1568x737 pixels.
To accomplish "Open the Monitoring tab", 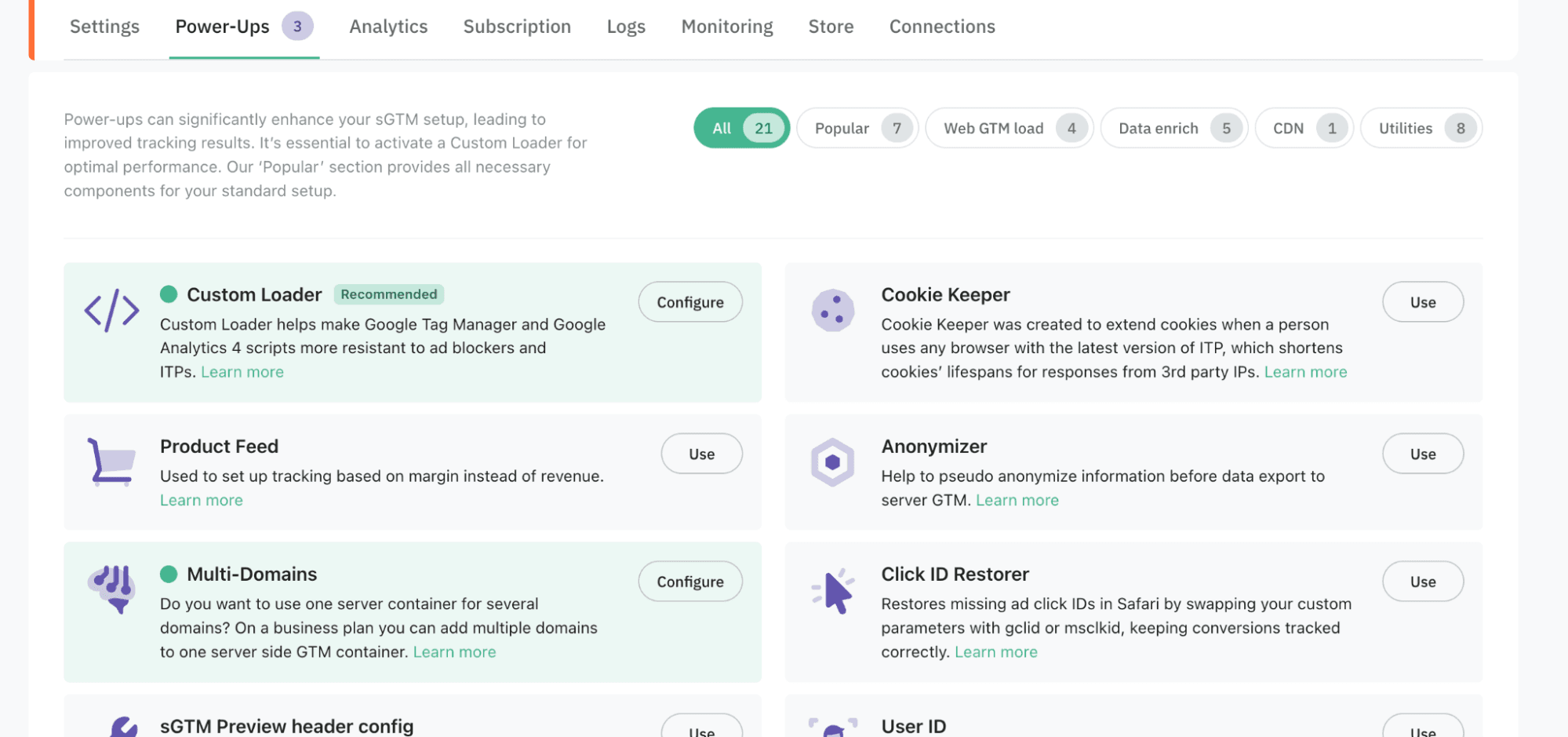I will 726,26.
